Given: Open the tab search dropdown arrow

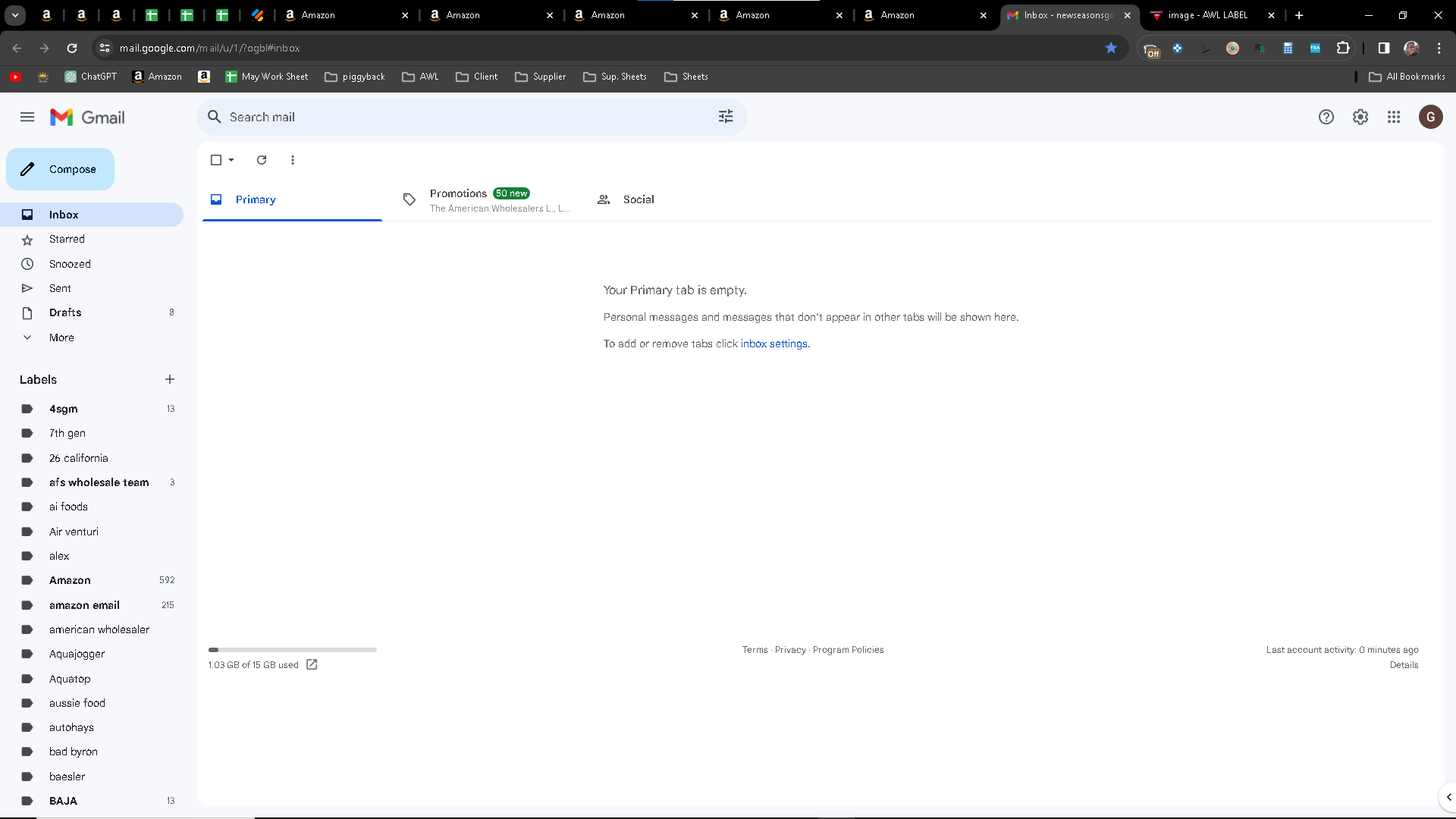Looking at the screenshot, I should [x=15, y=15].
